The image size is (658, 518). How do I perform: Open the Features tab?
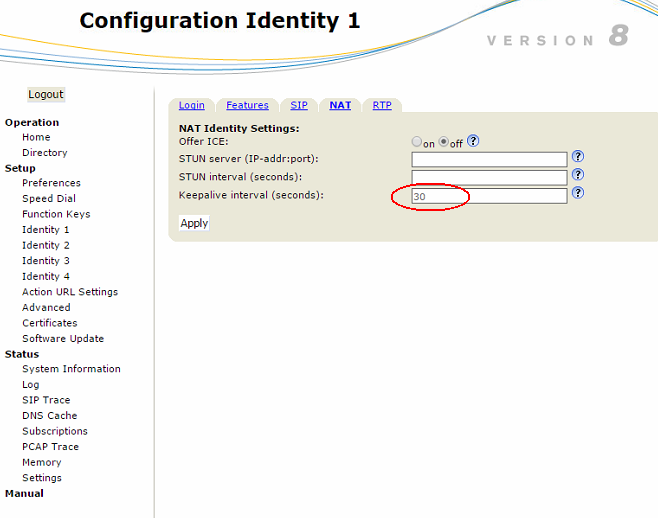click(x=247, y=105)
